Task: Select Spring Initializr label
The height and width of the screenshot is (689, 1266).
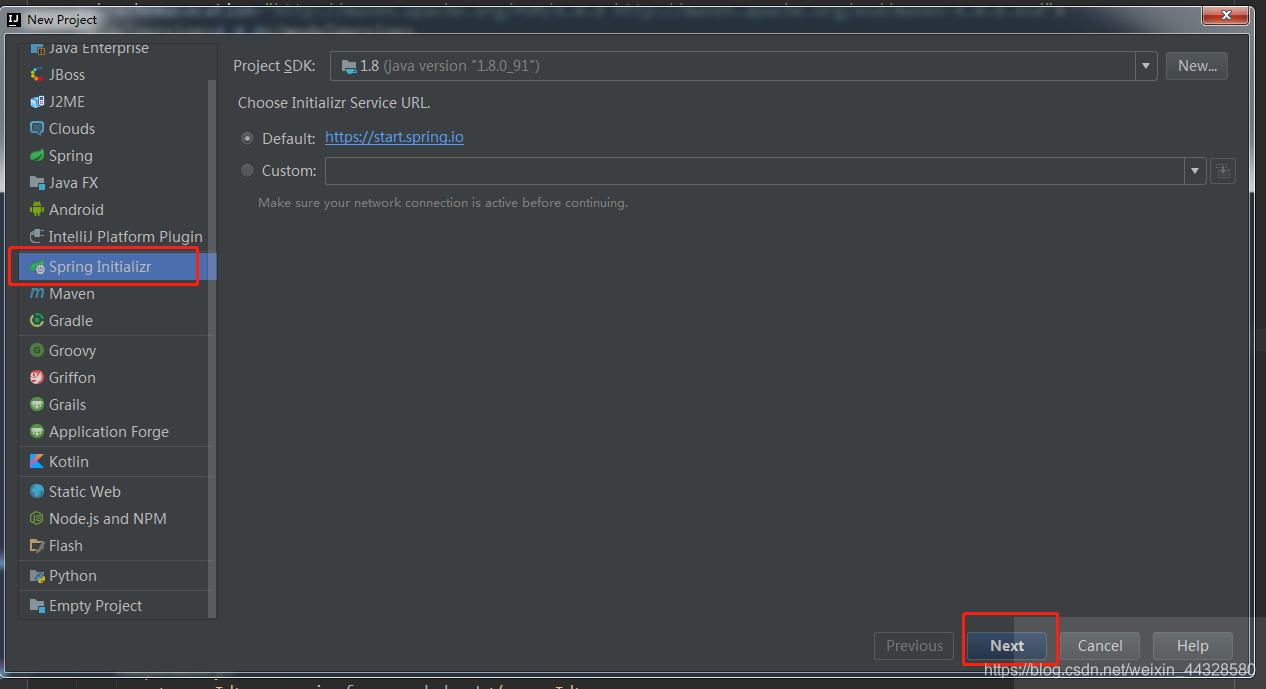Action: (100, 267)
